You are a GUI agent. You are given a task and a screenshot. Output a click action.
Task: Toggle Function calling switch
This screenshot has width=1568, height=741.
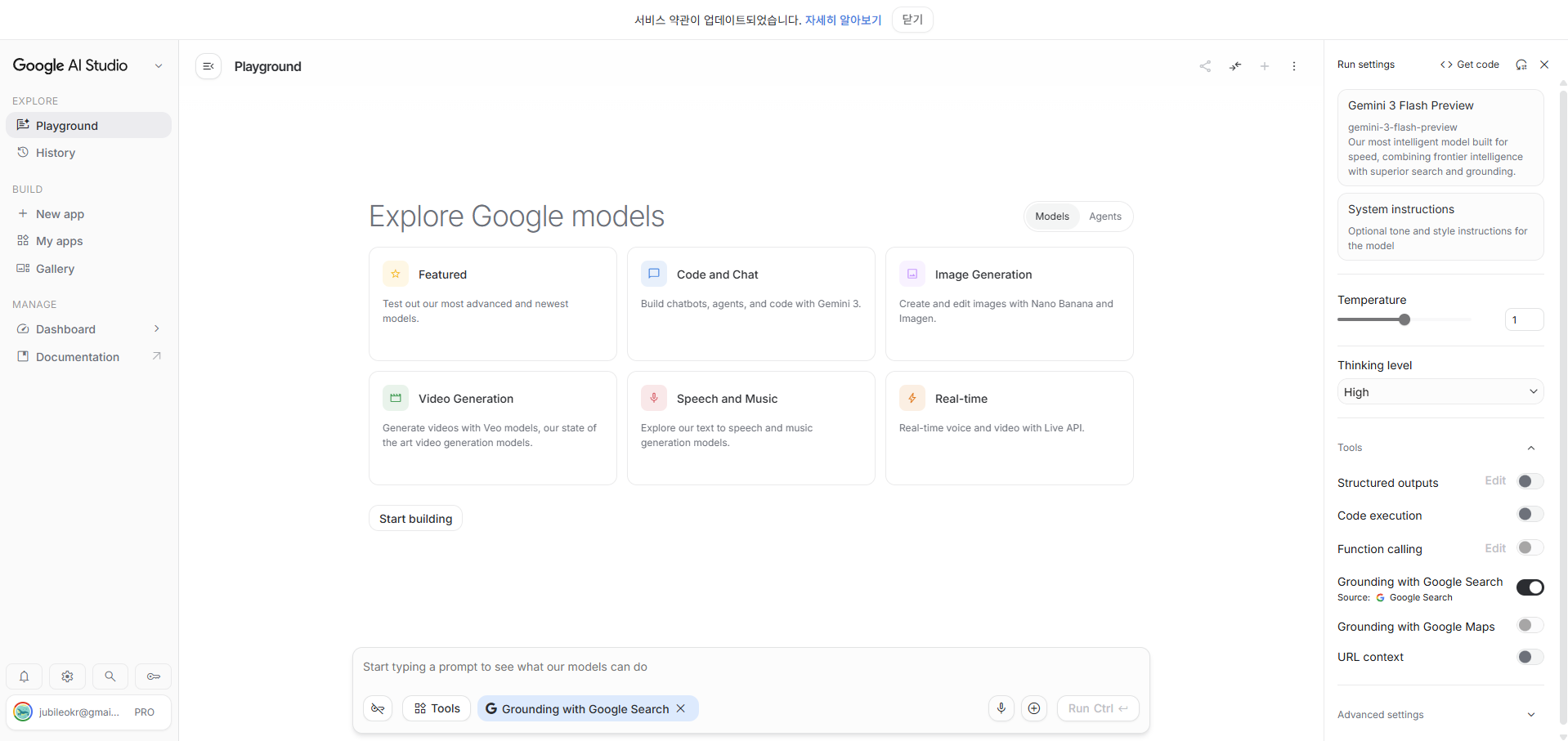1530,547
